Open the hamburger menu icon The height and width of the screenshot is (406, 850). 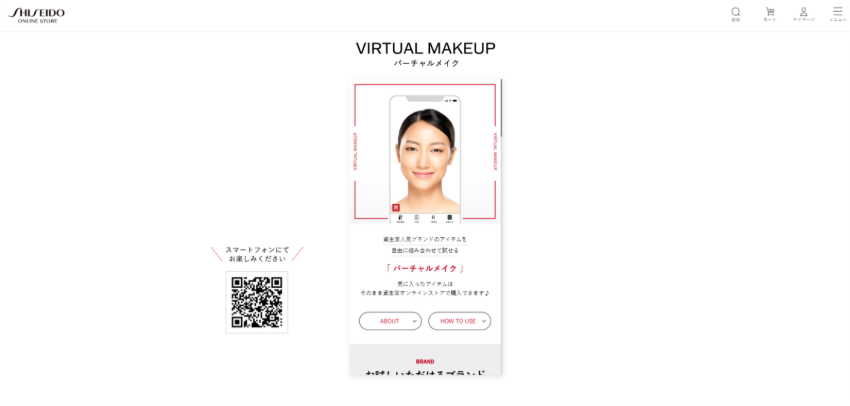coord(838,14)
